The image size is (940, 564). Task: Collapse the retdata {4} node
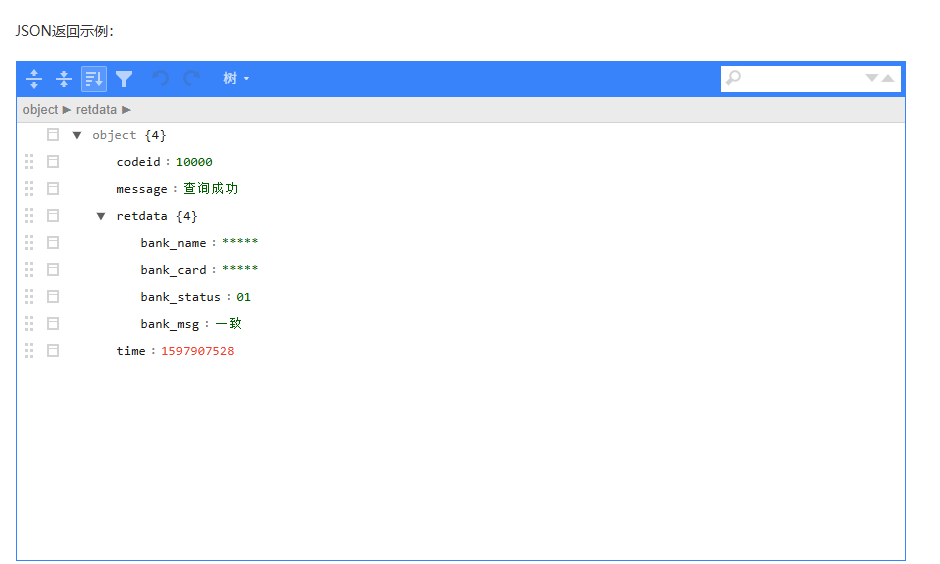tap(101, 216)
